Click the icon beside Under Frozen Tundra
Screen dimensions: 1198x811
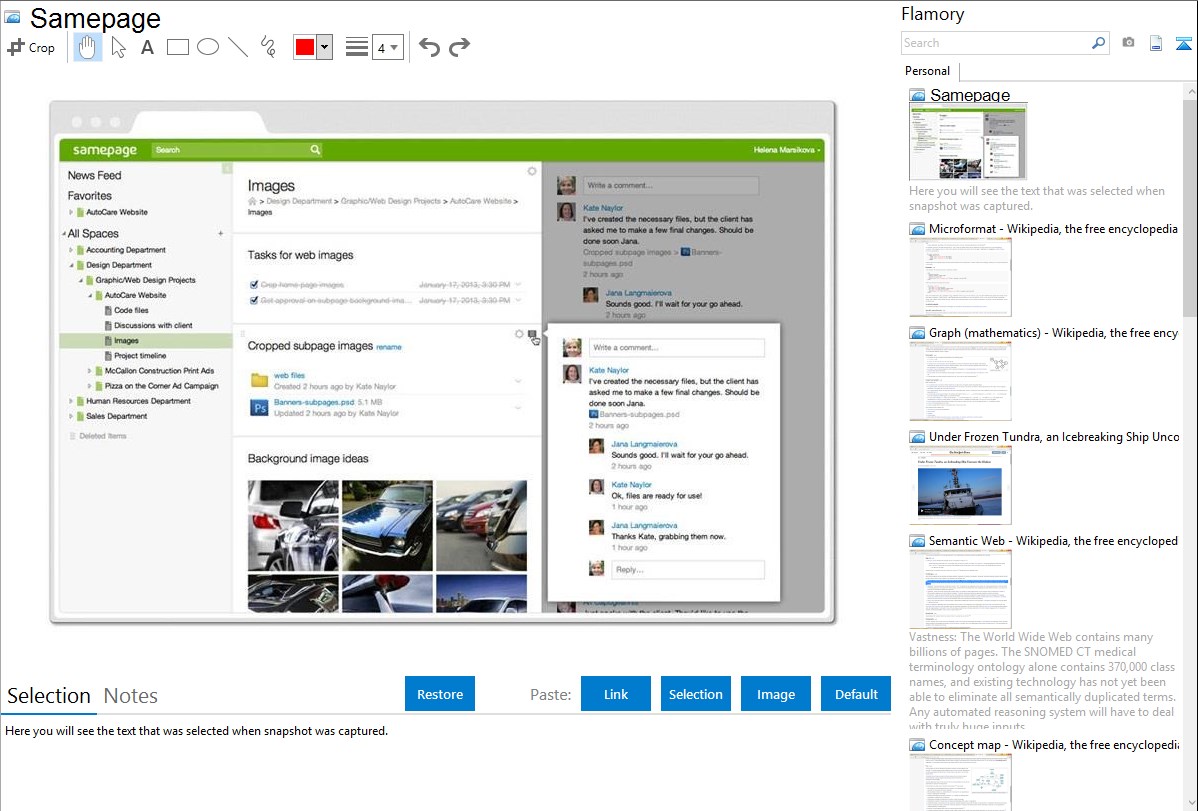918,437
